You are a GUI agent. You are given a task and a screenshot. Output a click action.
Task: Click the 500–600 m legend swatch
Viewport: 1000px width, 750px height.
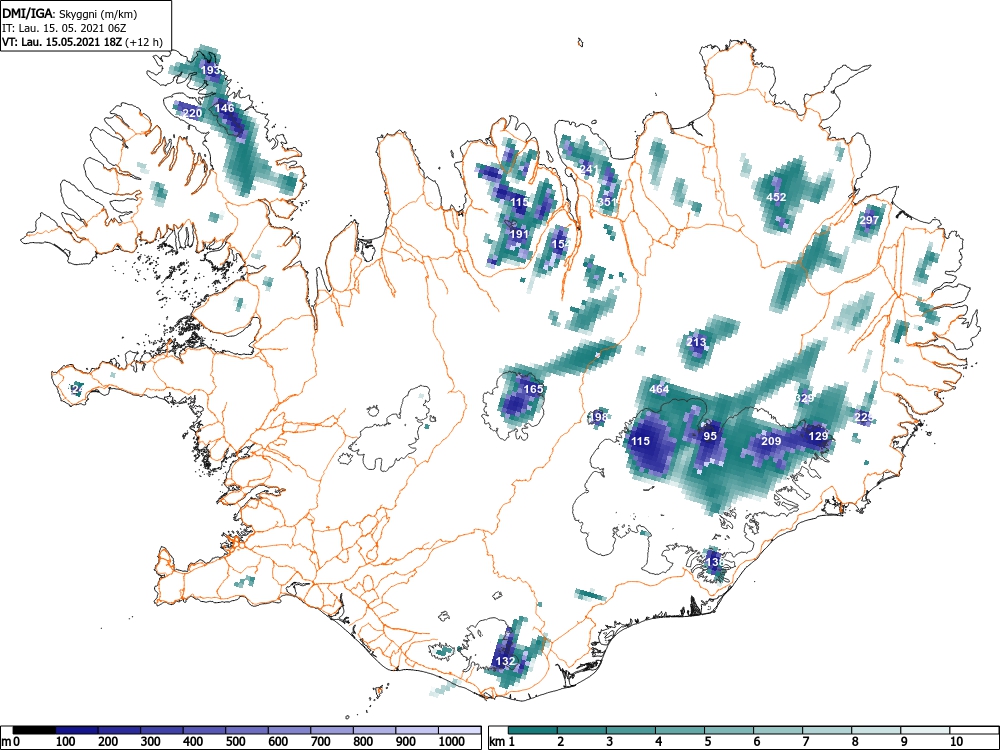coord(247,730)
